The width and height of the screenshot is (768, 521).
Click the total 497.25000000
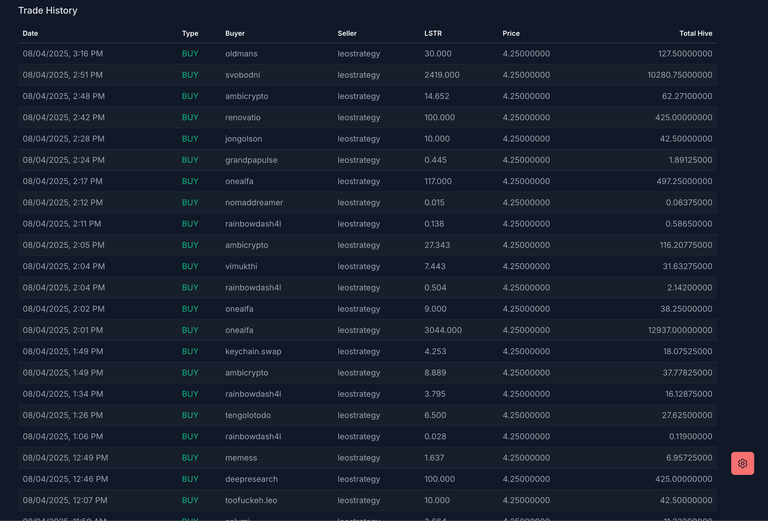(x=684, y=181)
